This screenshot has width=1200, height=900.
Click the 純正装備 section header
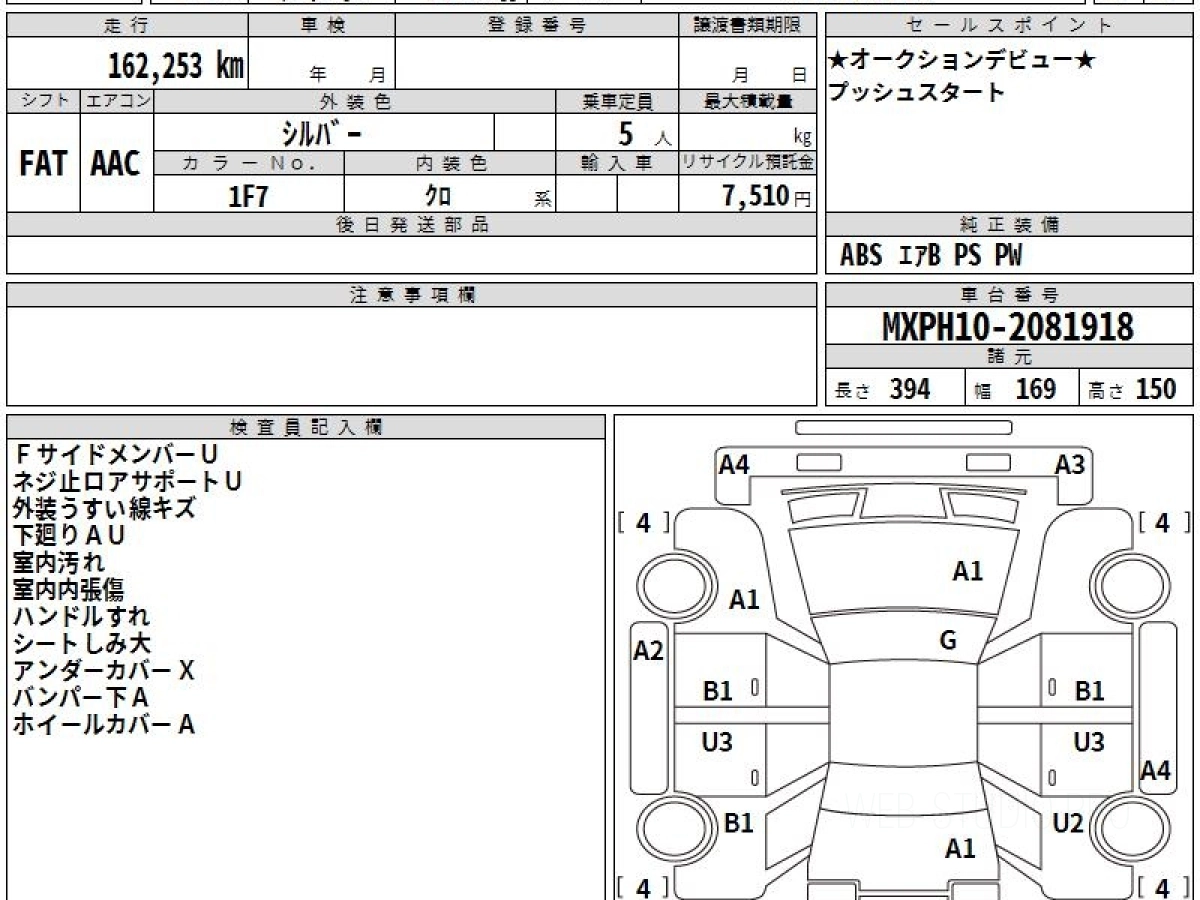click(x=1010, y=225)
